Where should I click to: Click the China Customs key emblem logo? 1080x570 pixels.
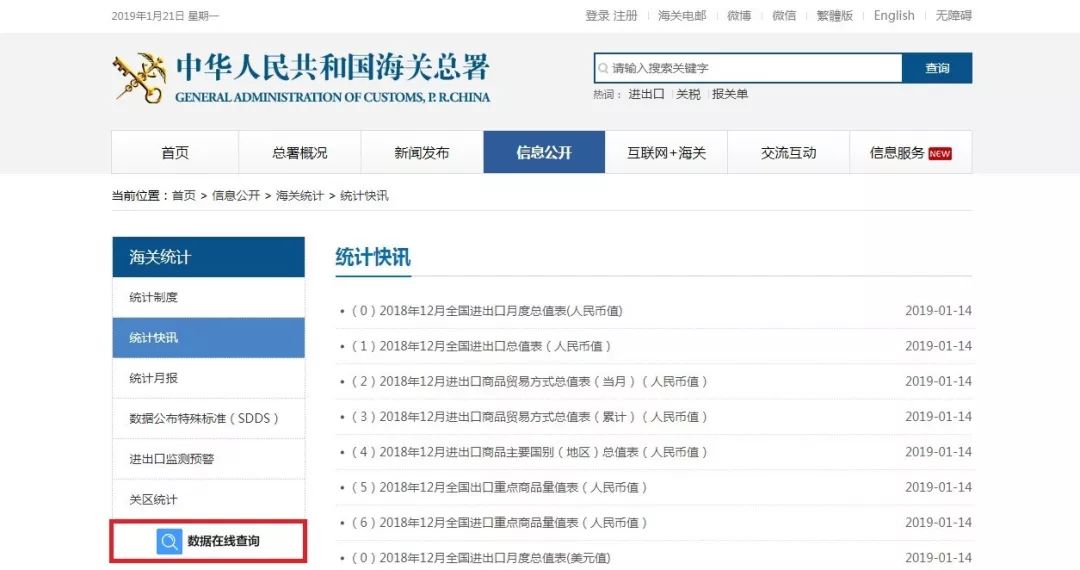[x=140, y=78]
